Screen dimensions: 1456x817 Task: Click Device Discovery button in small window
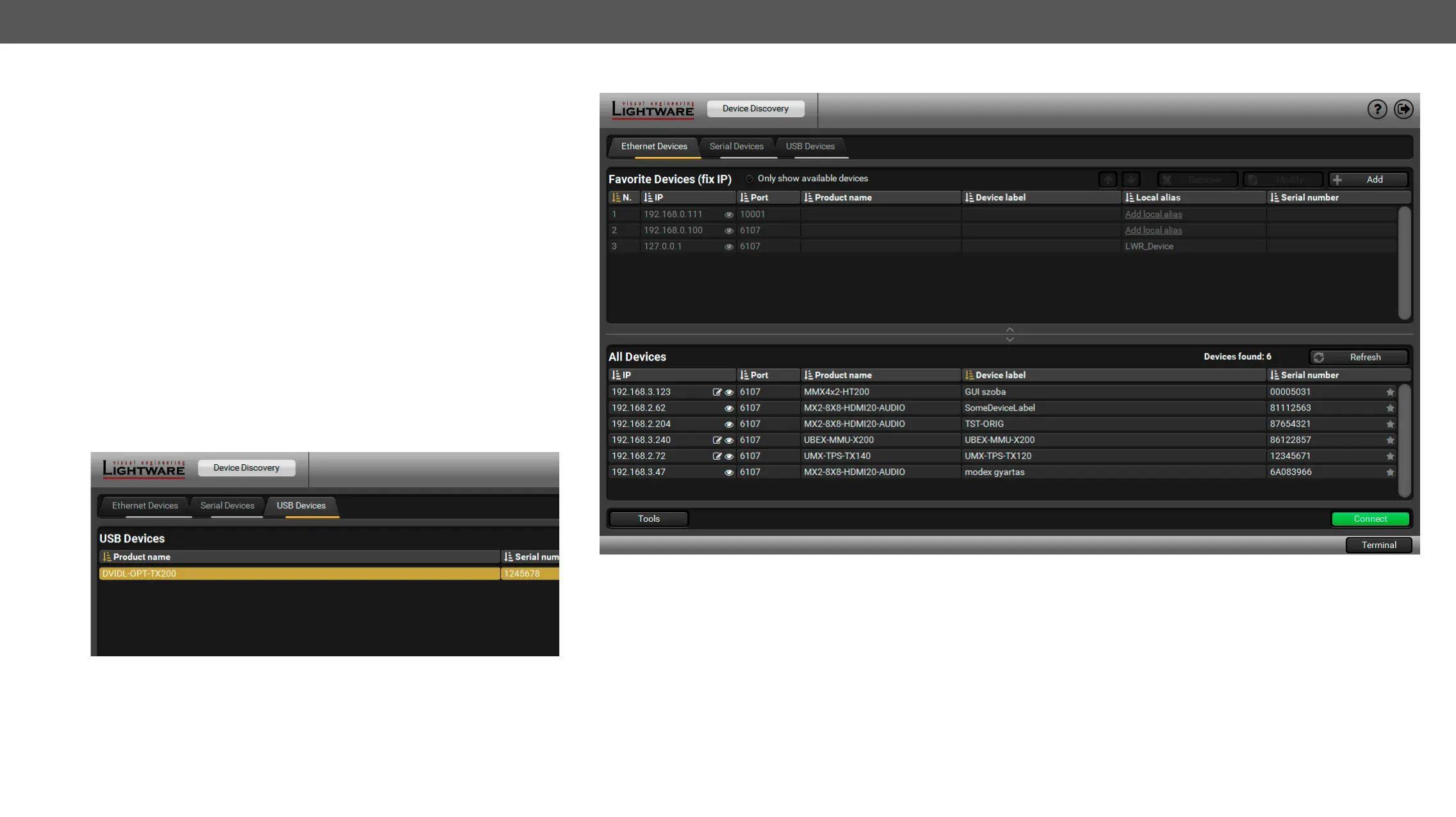(x=247, y=468)
